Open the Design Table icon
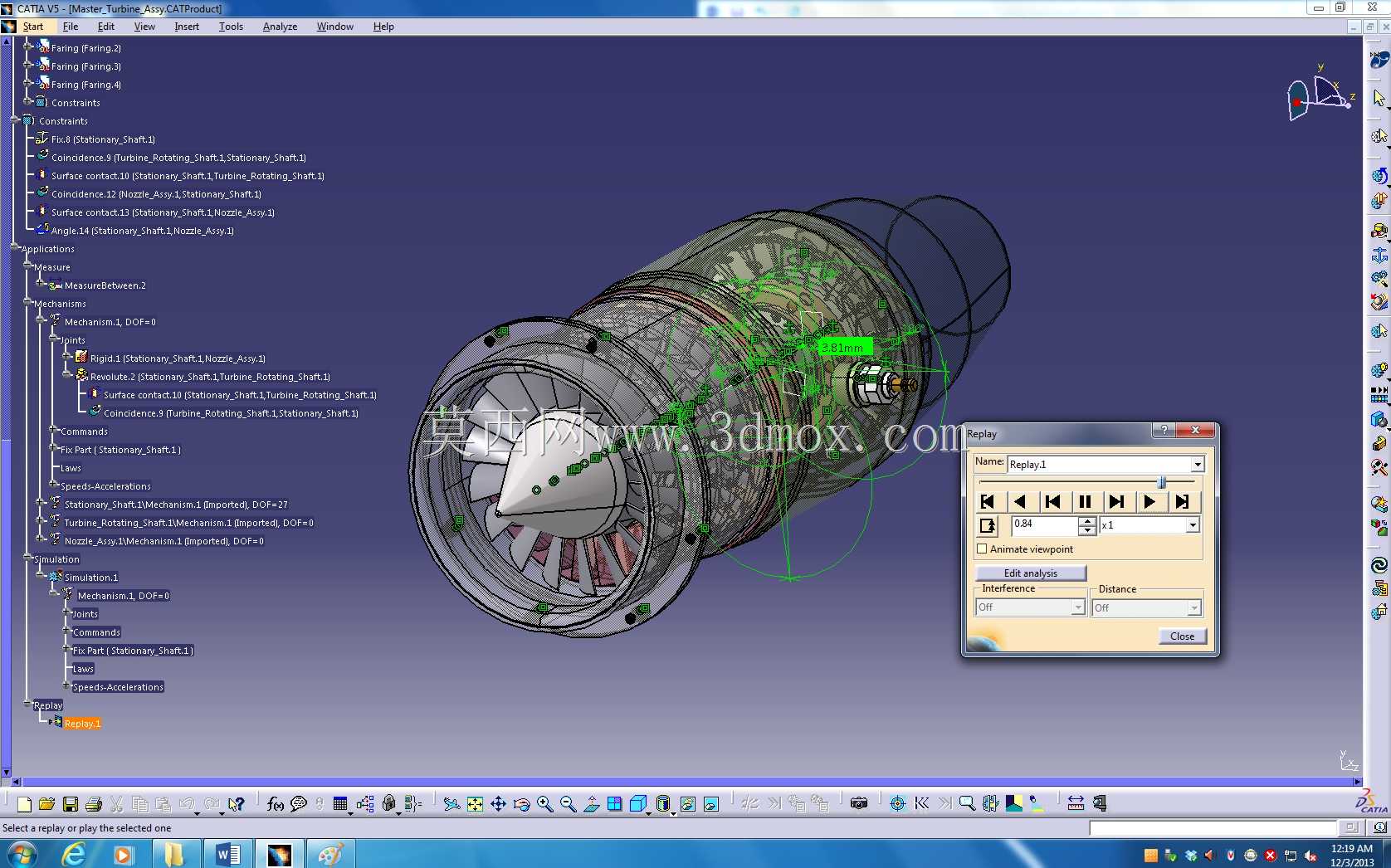The image size is (1391, 868). point(340,803)
